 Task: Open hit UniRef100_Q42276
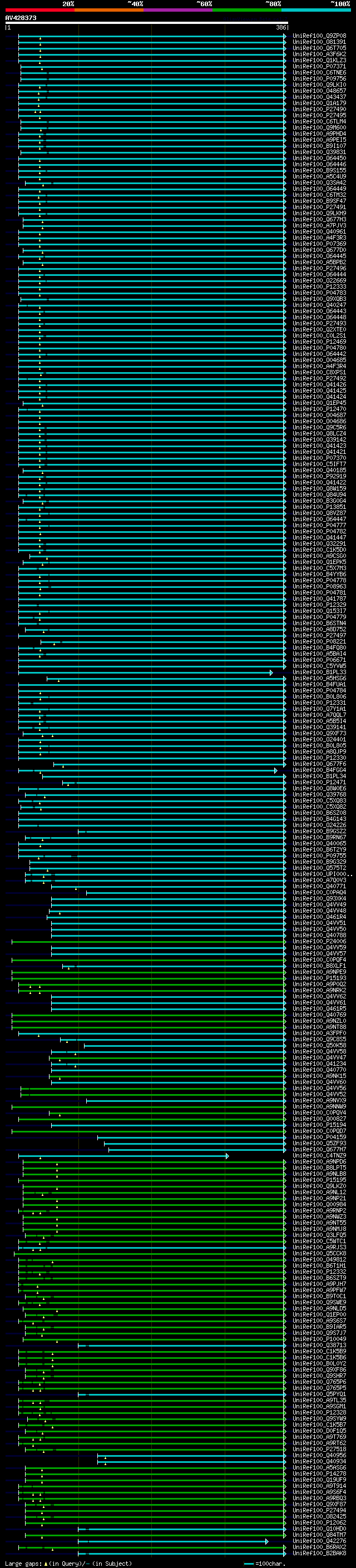(319, 1541)
